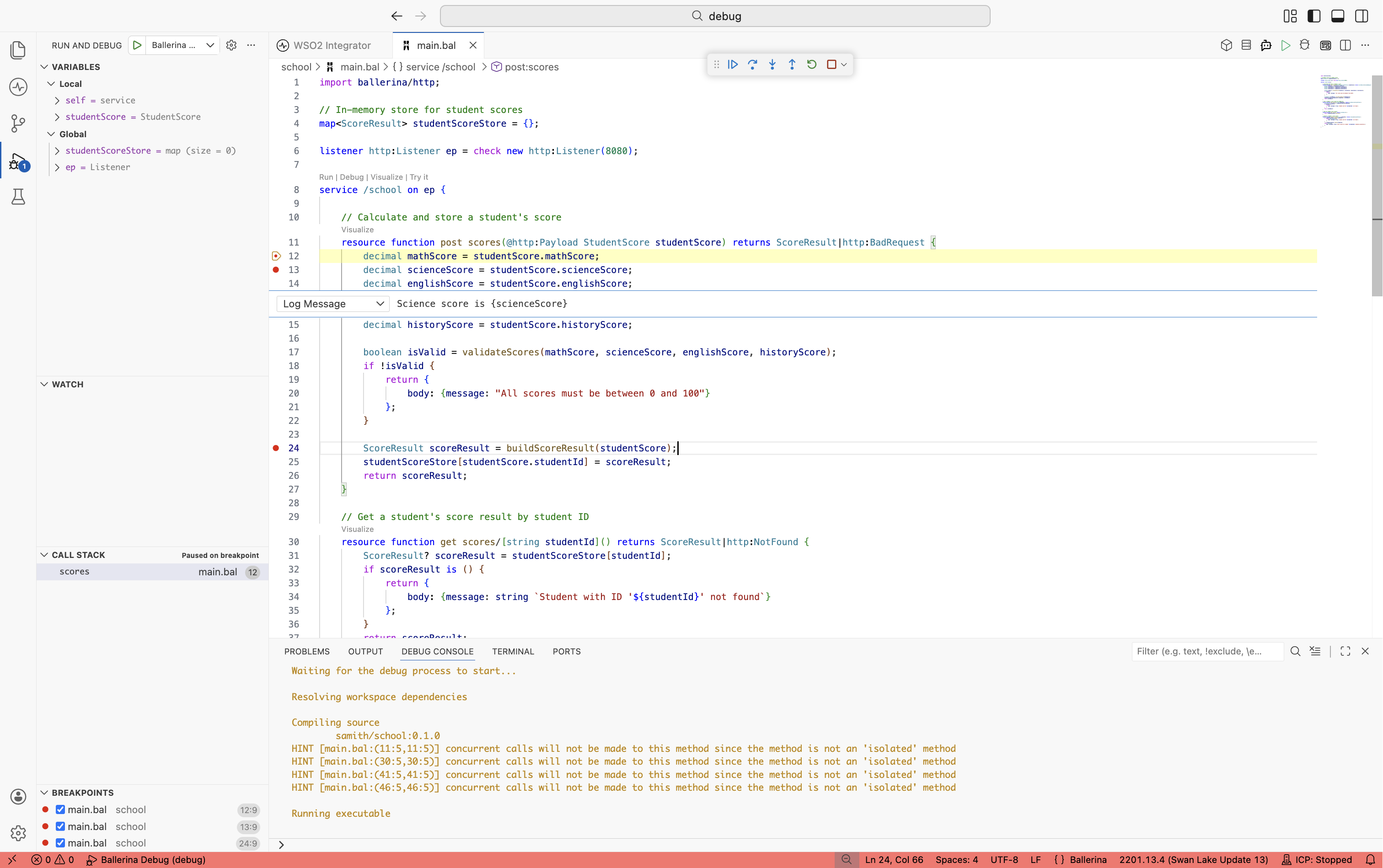Clear the debug console
The image size is (1383, 868).
click(1315, 651)
